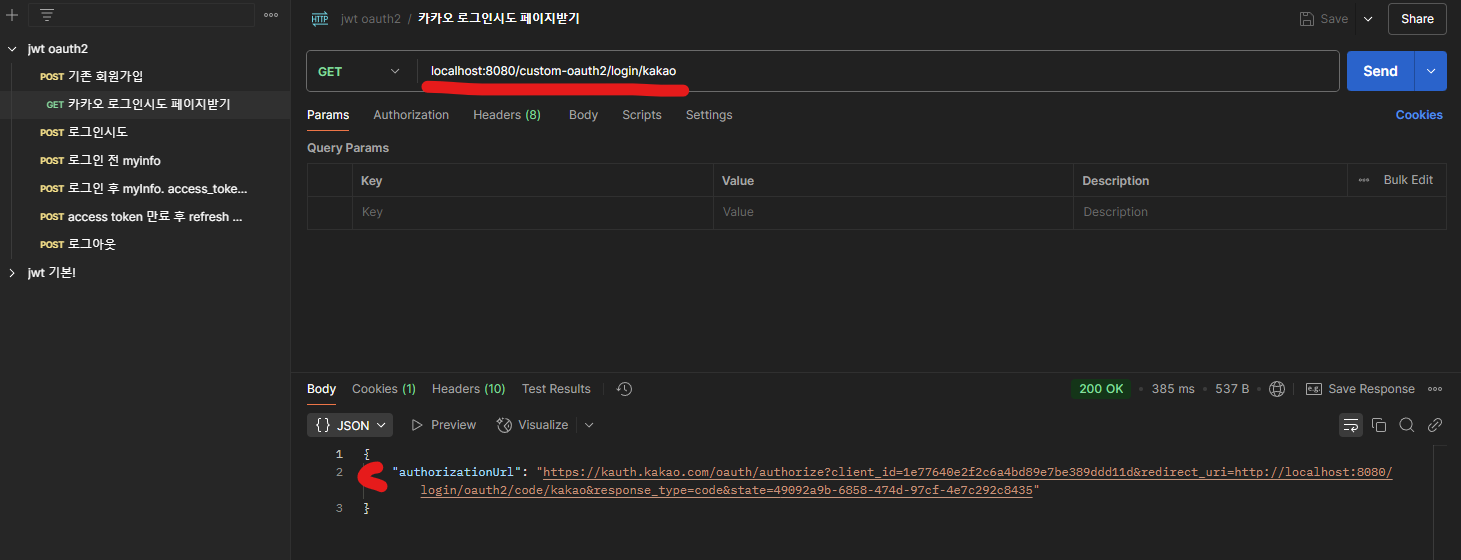Switch to the Authorization tab

click(411, 115)
